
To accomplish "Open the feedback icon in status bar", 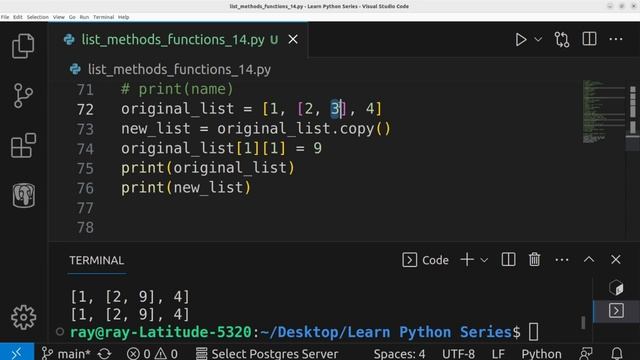I will coord(586,353).
